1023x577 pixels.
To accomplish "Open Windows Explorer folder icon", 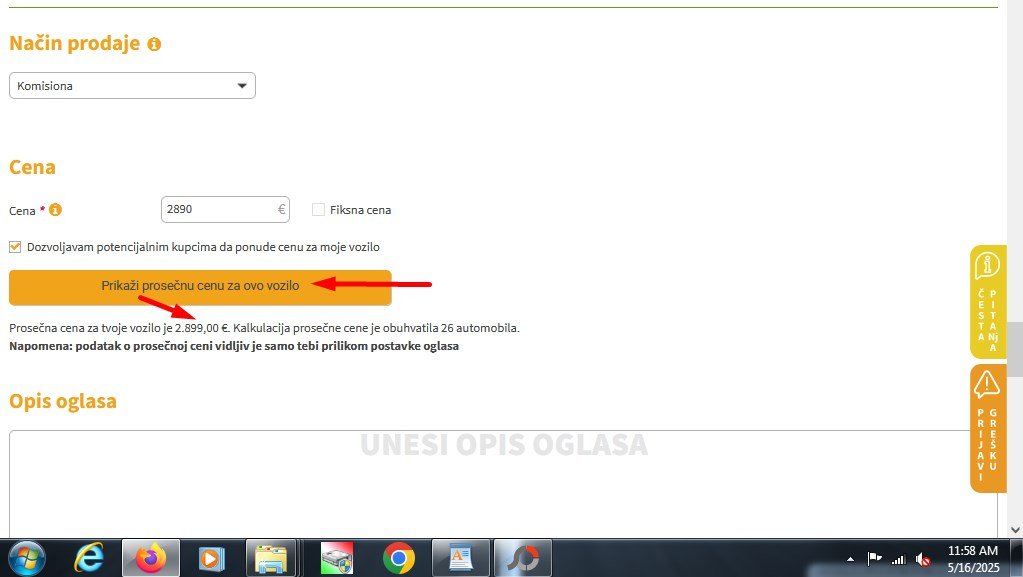I will point(271,559).
